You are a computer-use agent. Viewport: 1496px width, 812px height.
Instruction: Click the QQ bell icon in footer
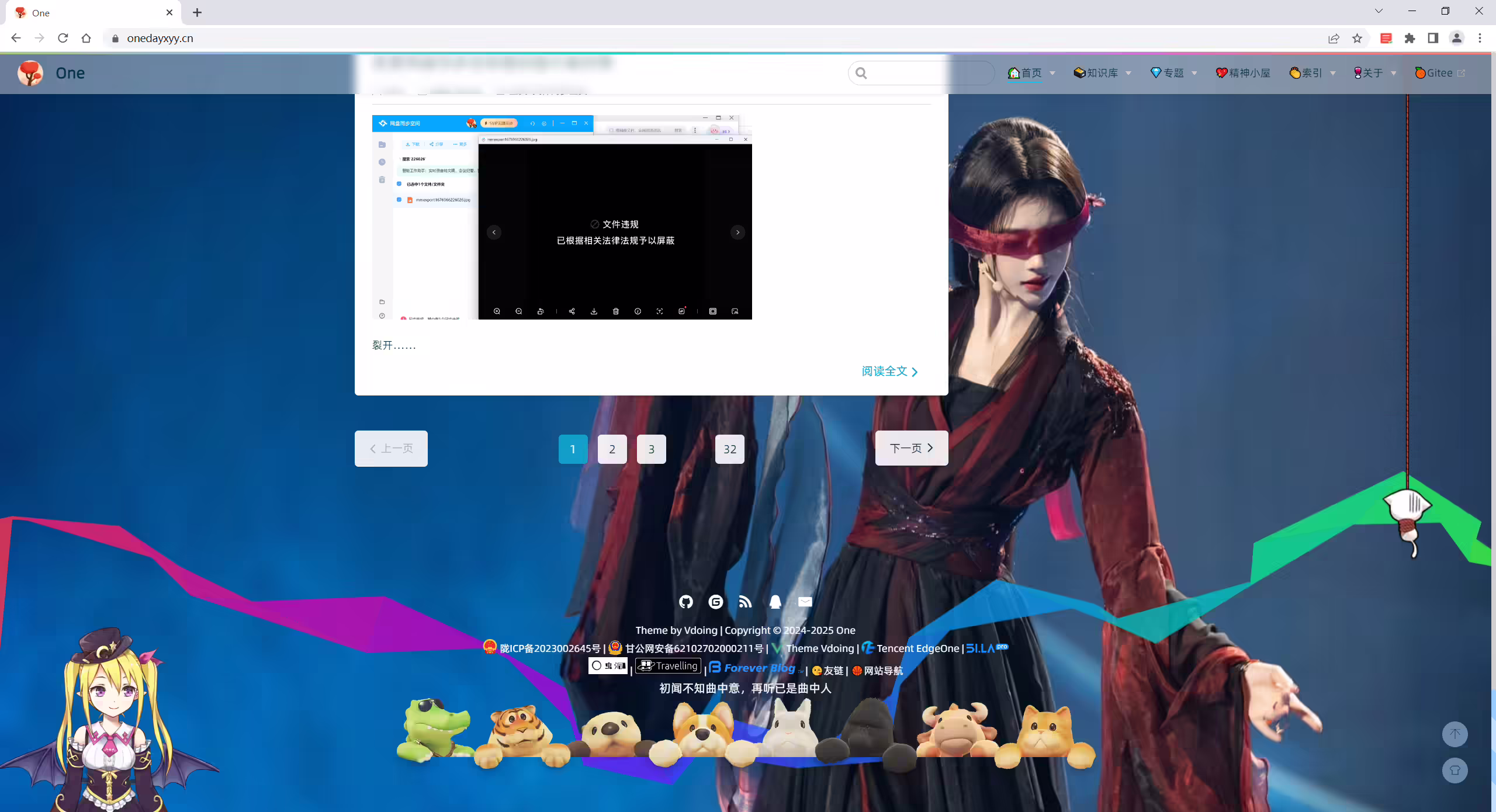(775, 602)
